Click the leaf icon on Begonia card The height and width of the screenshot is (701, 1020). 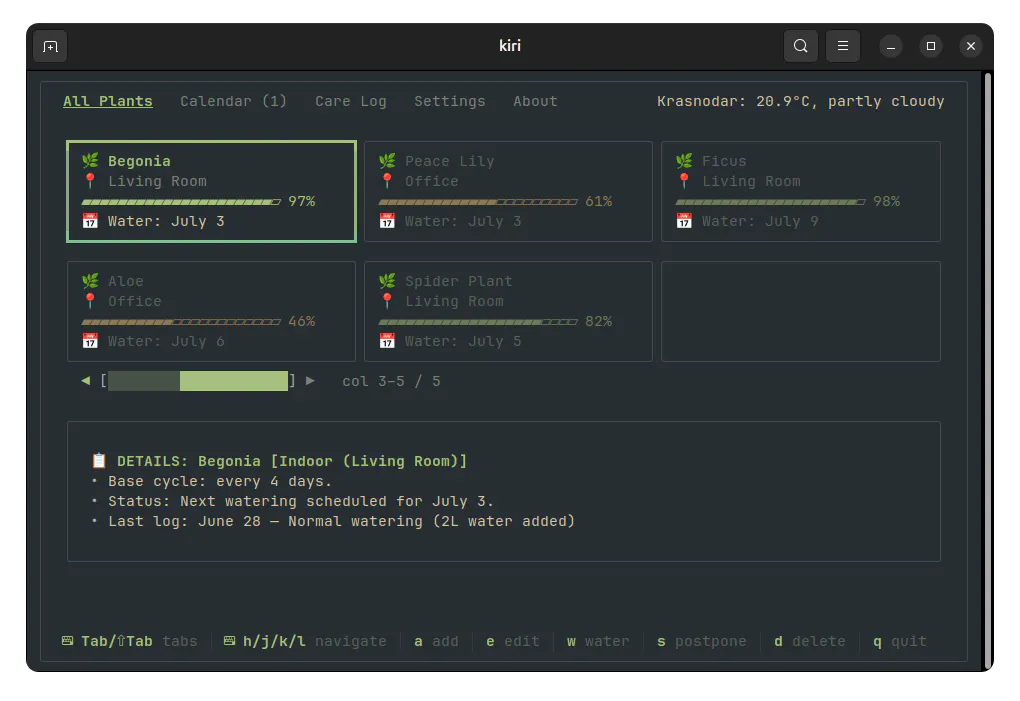(x=90, y=161)
